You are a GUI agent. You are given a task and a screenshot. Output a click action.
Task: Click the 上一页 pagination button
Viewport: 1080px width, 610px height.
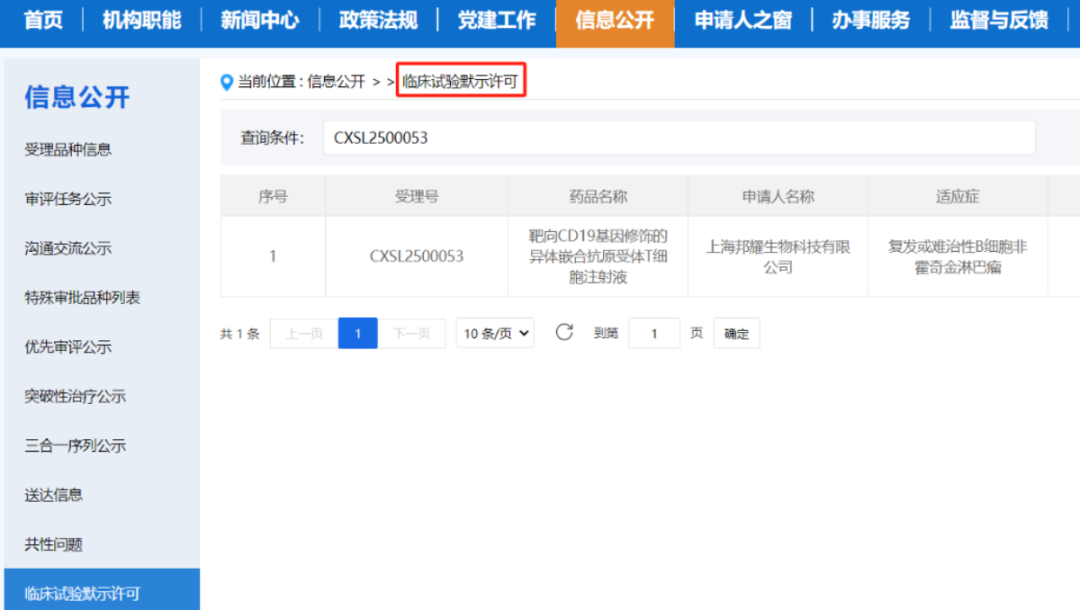(x=304, y=333)
